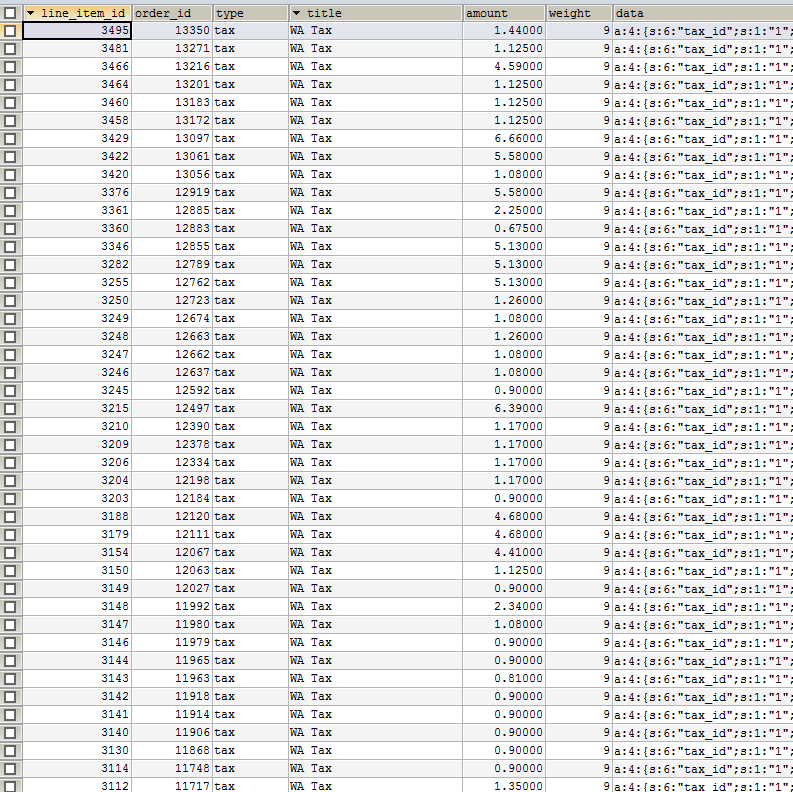
Task: Select the order_id cell 13350
Action: coord(172,31)
